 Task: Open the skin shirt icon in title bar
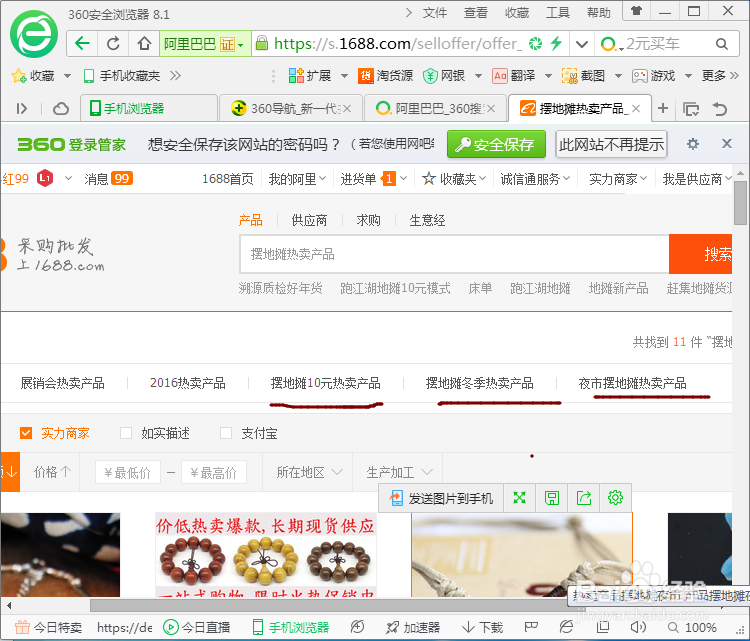click(x=636, y=11)
